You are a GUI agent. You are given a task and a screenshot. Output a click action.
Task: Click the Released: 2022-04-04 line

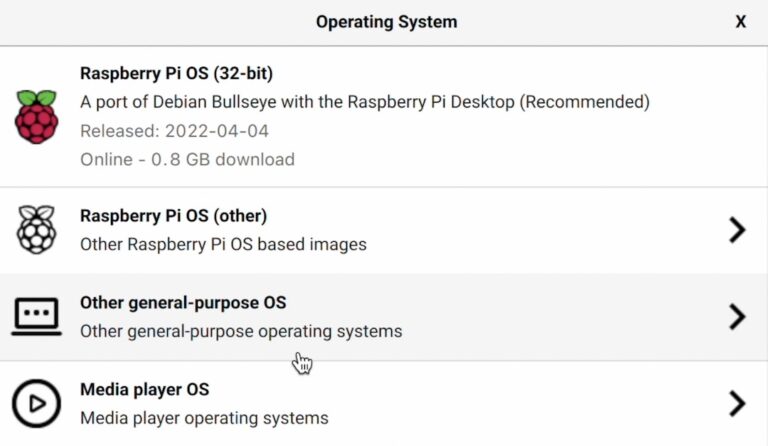[174, 131]
